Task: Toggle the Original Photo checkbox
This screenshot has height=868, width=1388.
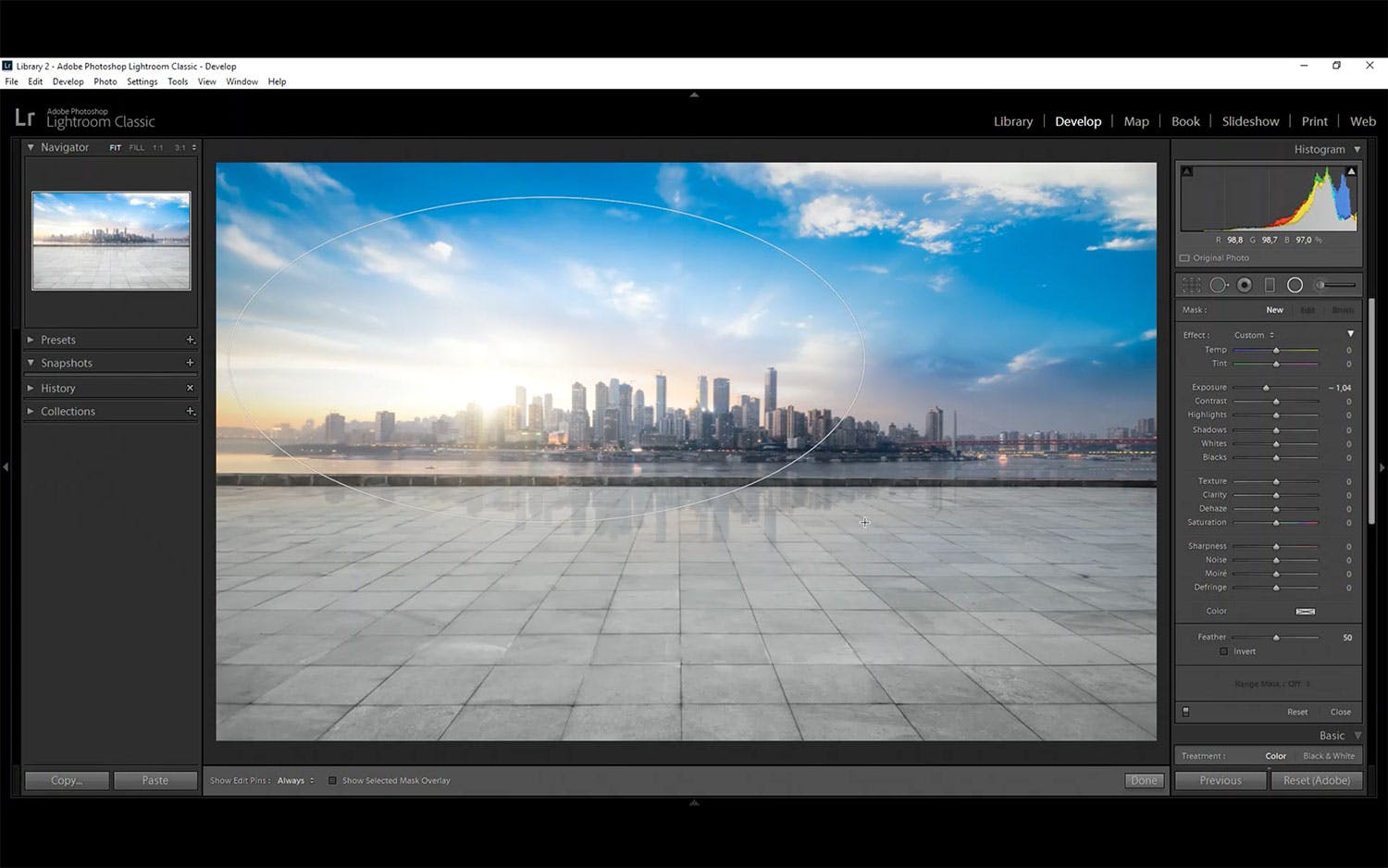Action: [1184, 258]
